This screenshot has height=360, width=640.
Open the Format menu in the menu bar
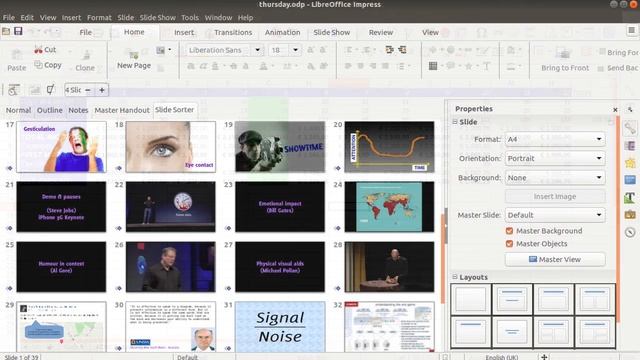[99, 18]
